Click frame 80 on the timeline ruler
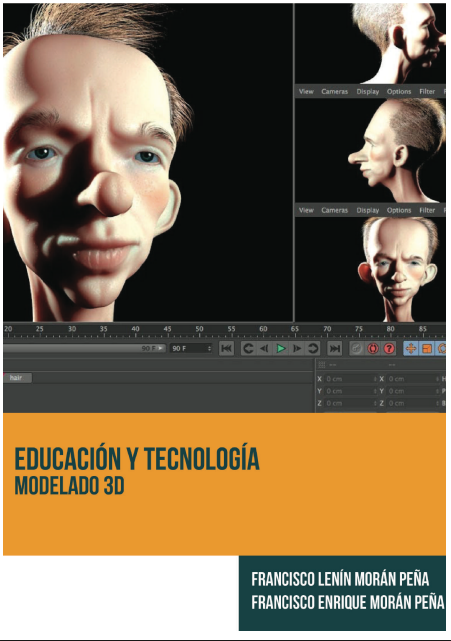Screen dimensions: 451x641 click(390, 329)
